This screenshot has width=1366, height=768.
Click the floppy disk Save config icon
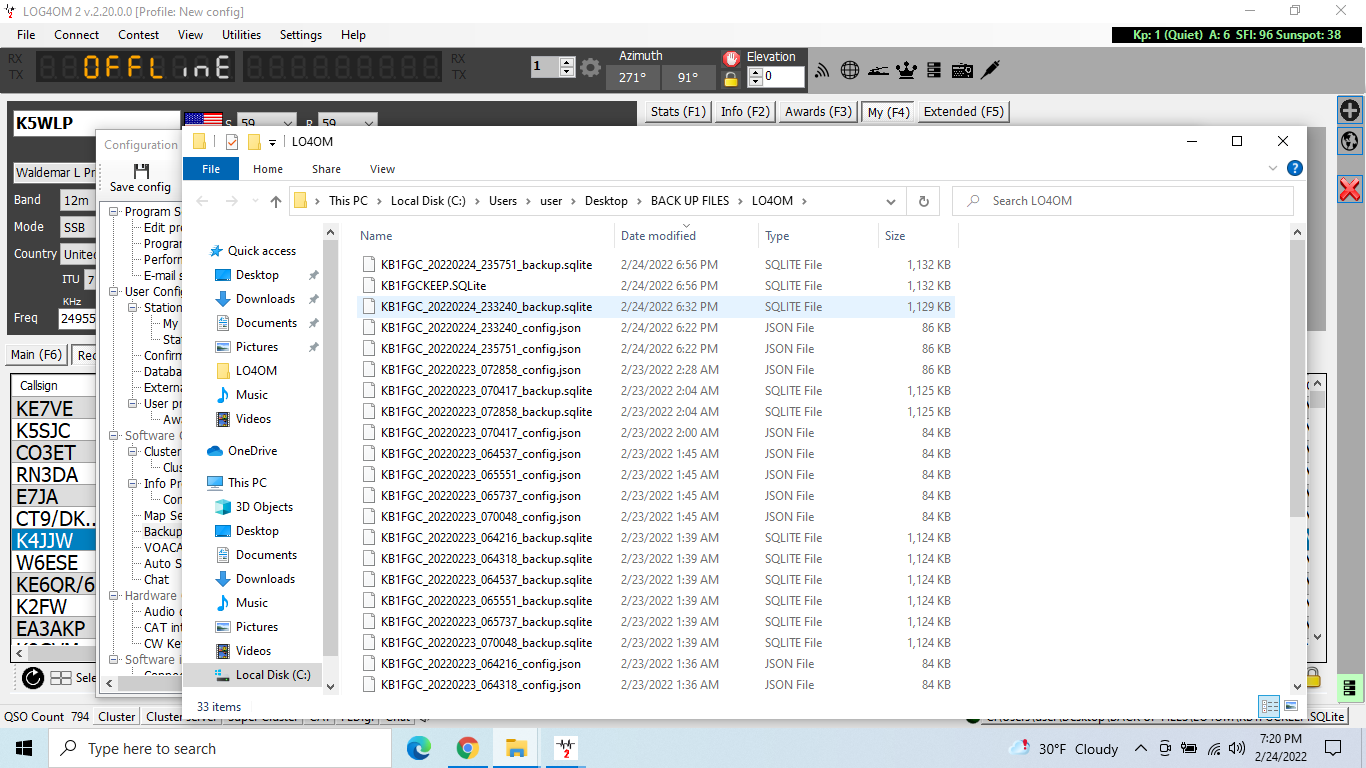141,171
